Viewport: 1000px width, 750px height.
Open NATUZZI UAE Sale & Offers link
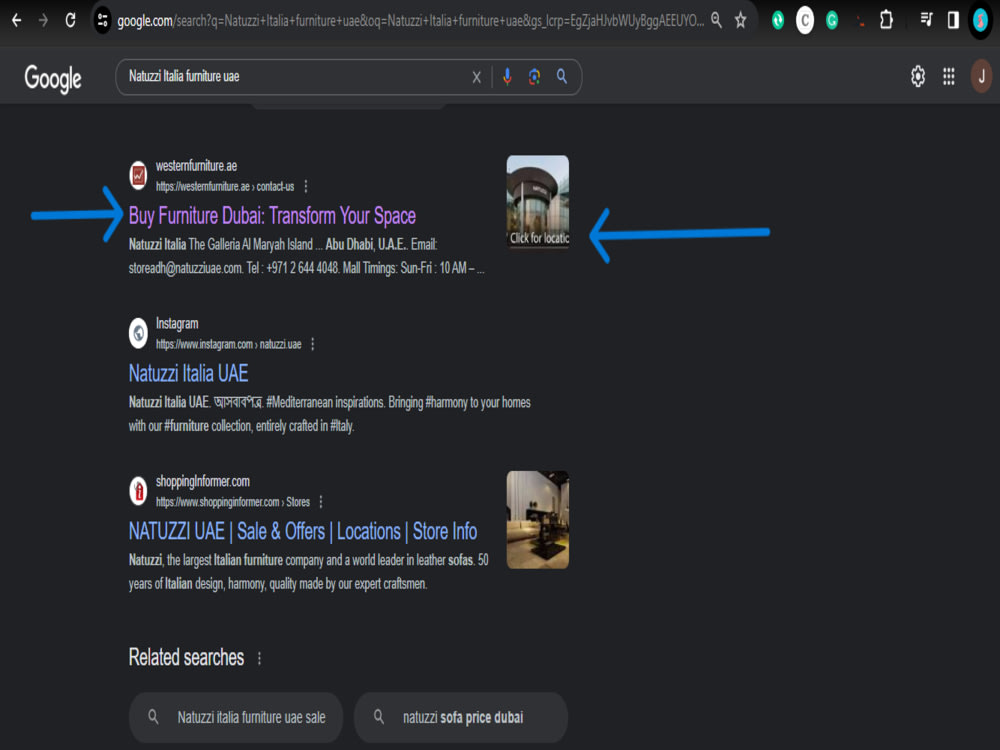303,531
